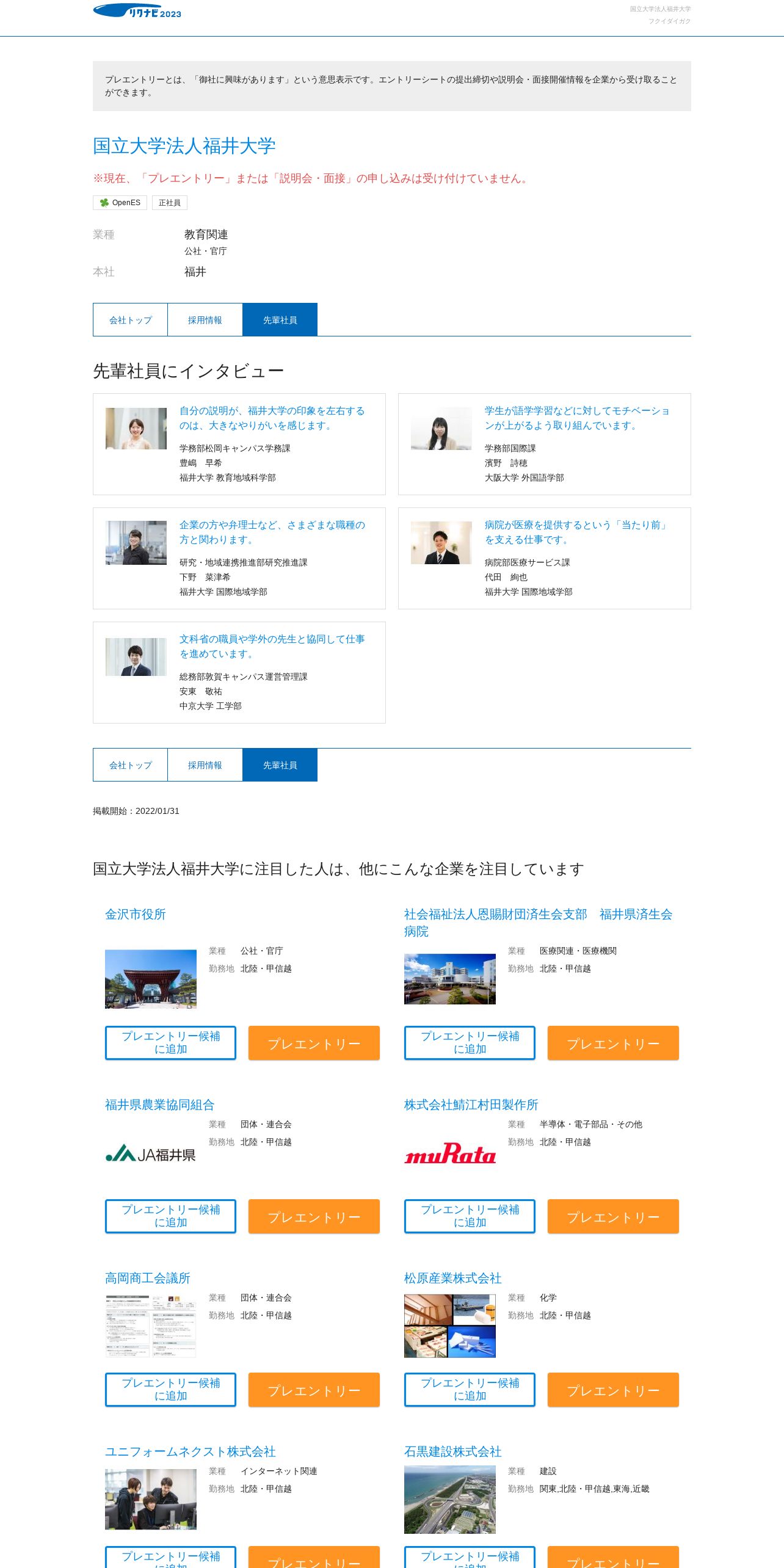
Task: Open 福井県済生会病院 company link
Action: point(538,923)
